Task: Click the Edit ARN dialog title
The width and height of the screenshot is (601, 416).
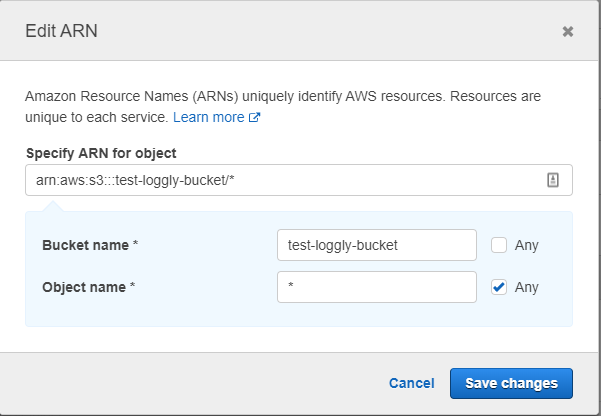Action: point(61,31)
